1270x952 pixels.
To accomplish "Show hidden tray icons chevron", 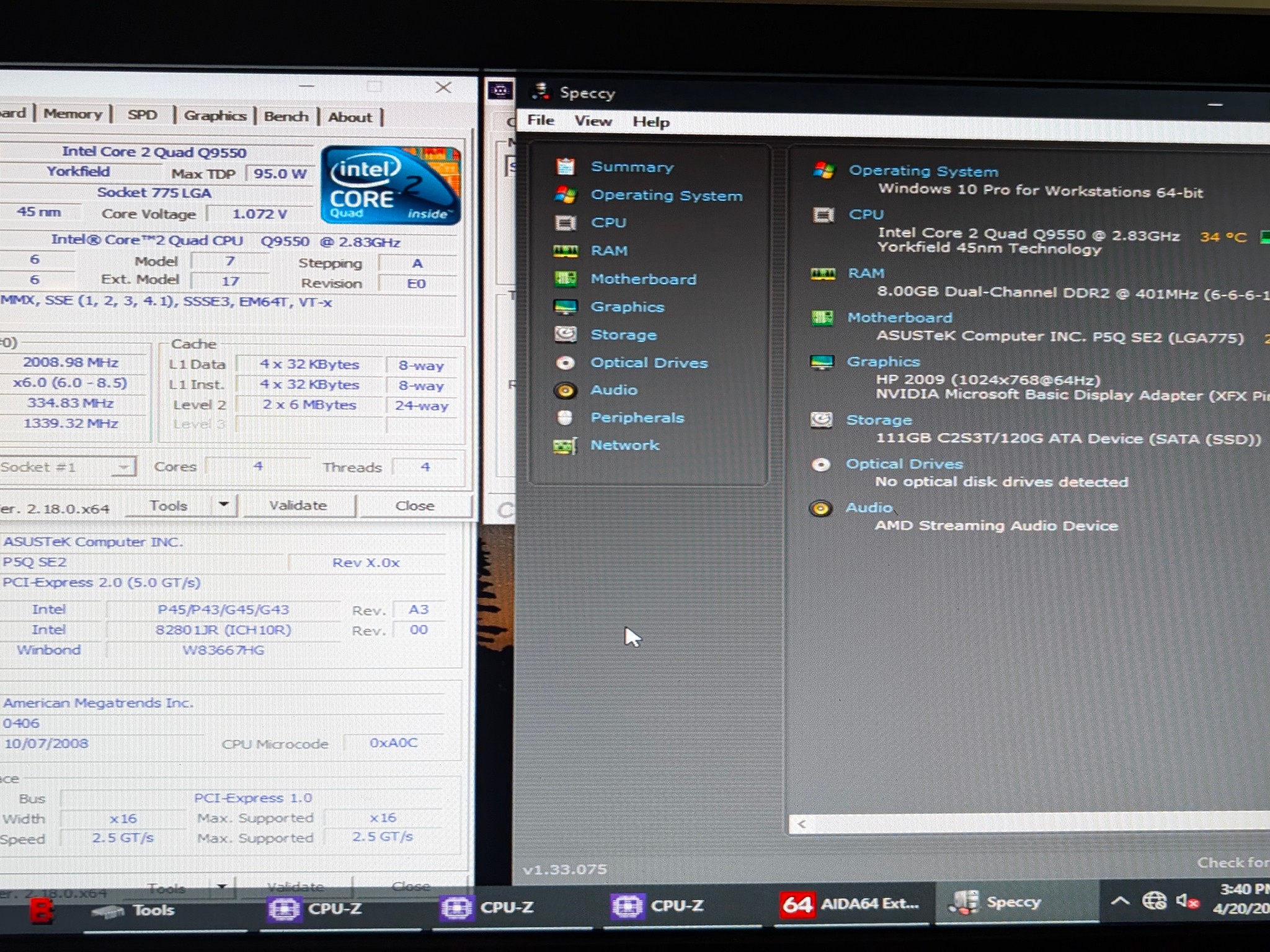I will (1119, 901).
